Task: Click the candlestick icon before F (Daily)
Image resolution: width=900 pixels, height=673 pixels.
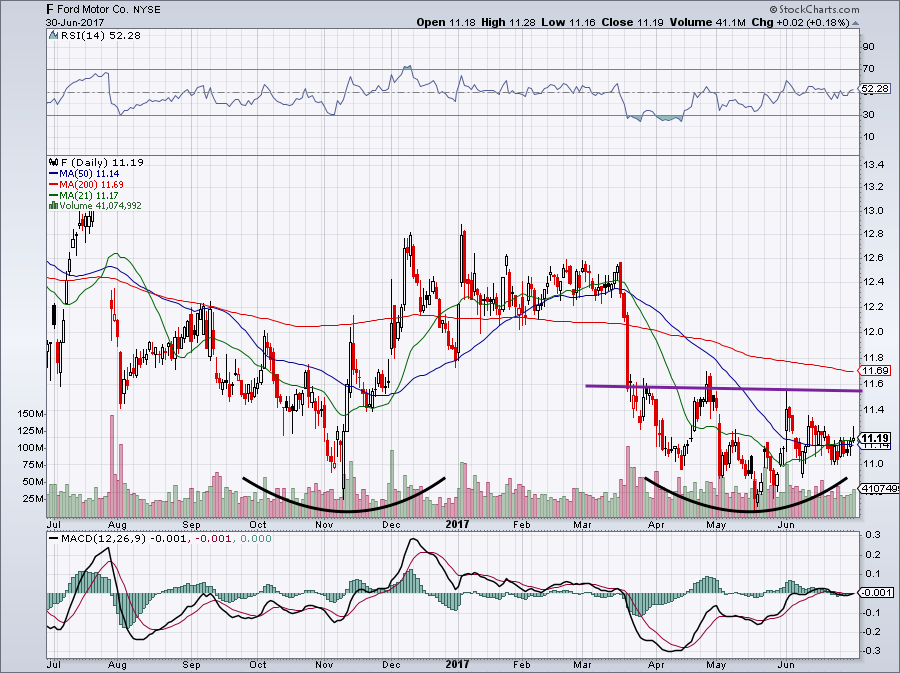Action: click(x=53, y=162)
